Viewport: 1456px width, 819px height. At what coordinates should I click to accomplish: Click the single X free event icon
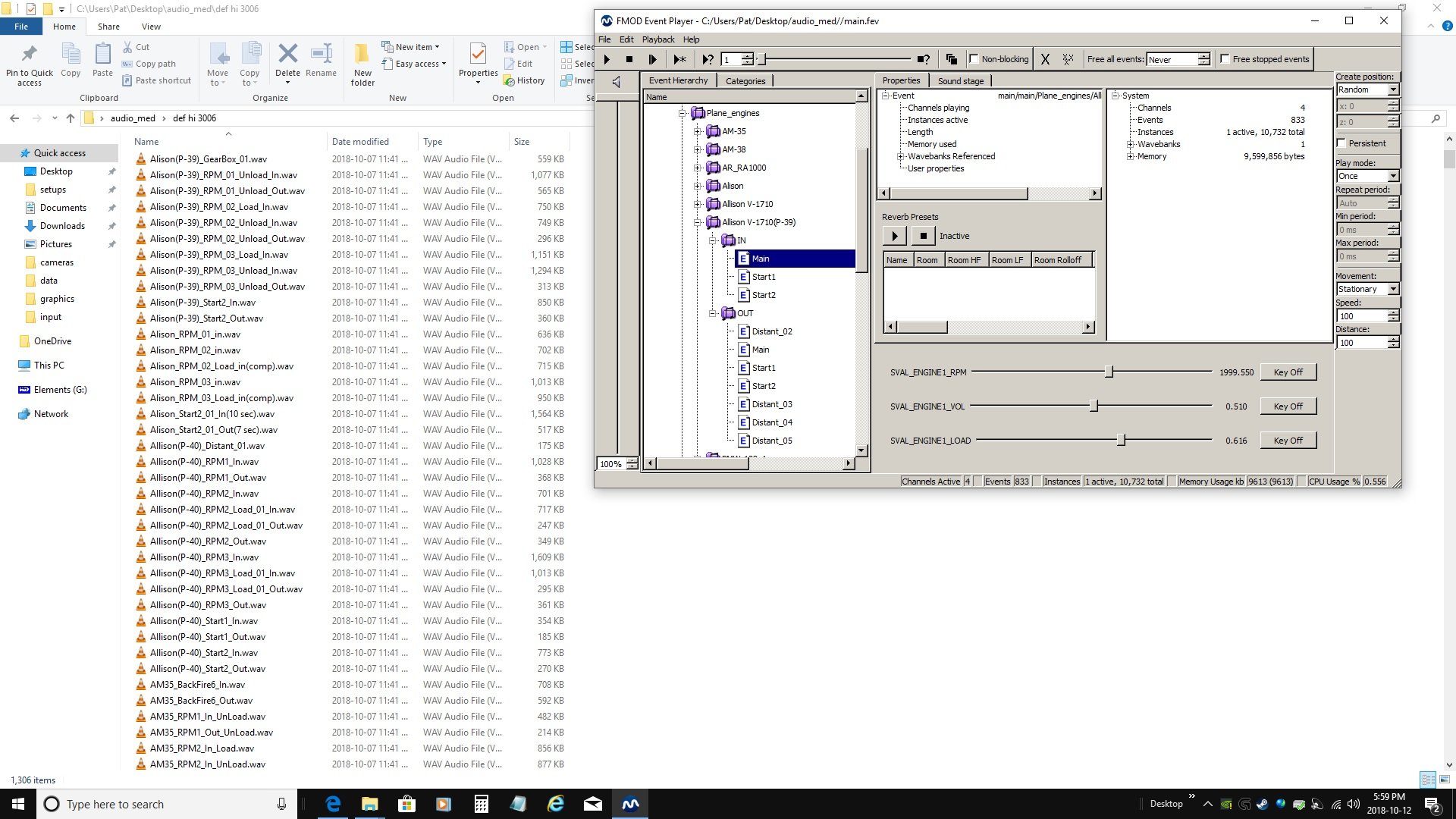pyautogui.click(x=1045, y=59)
